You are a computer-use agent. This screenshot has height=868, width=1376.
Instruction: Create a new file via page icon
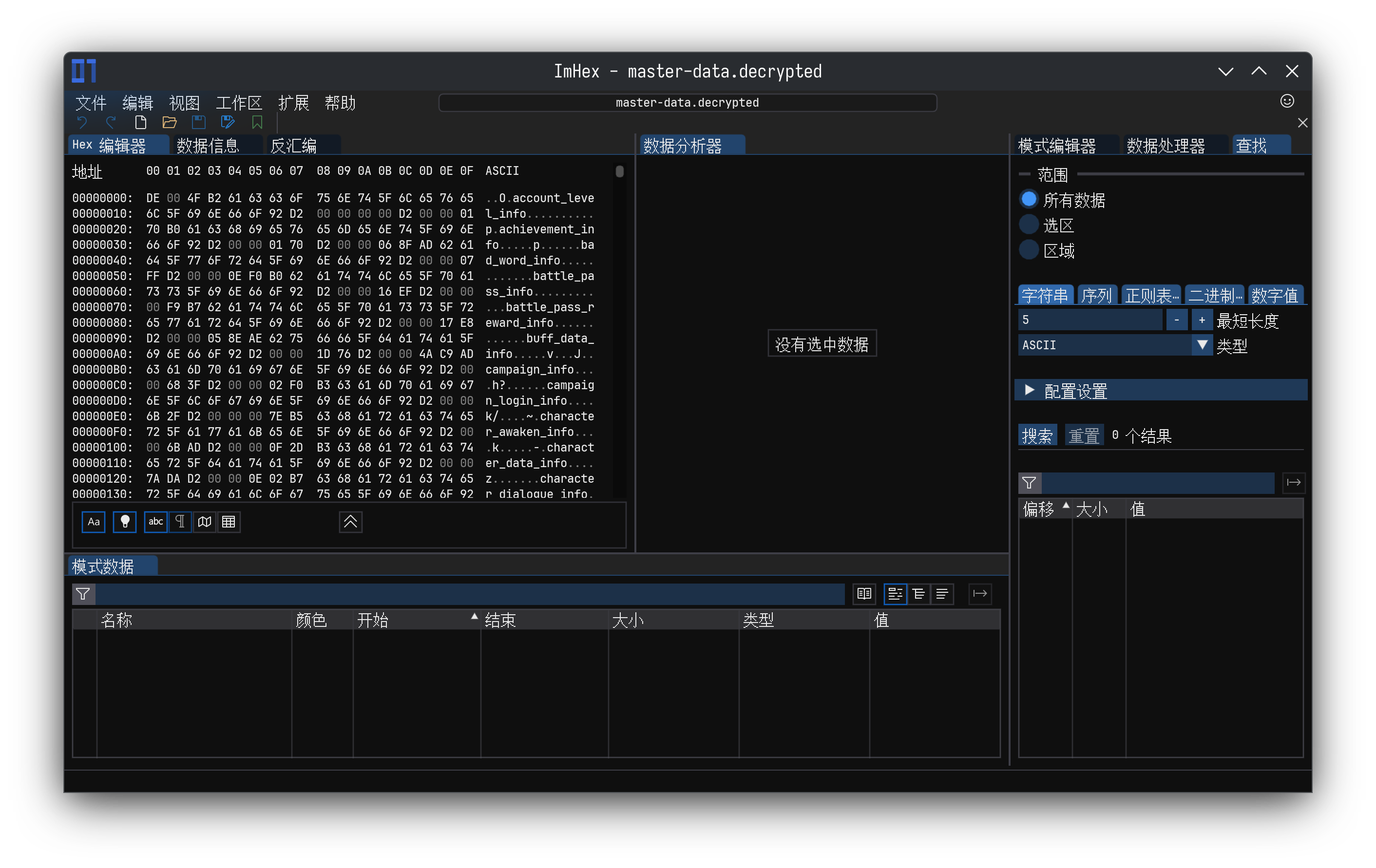(140, 122)
